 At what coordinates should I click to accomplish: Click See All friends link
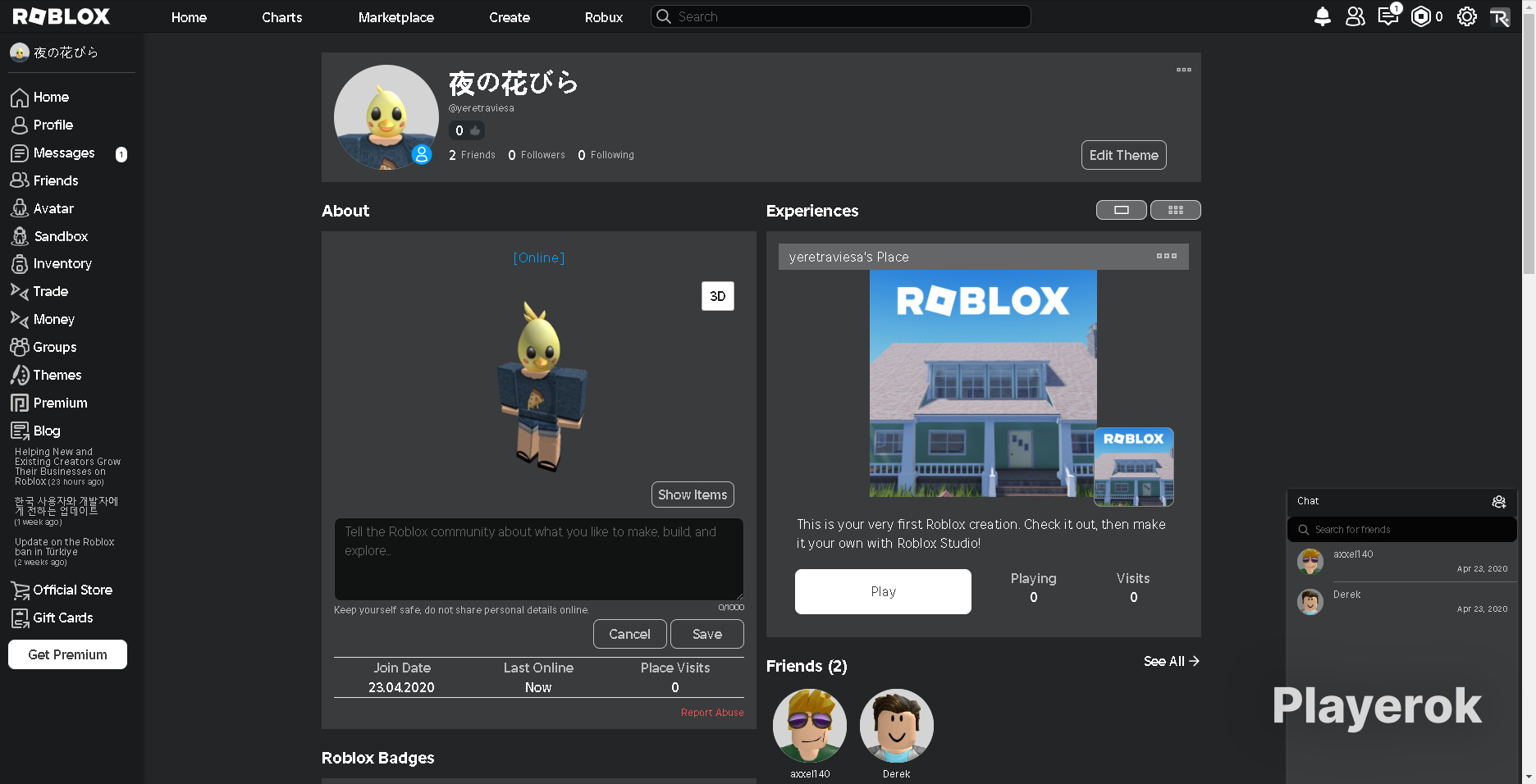coord(1172,661)
